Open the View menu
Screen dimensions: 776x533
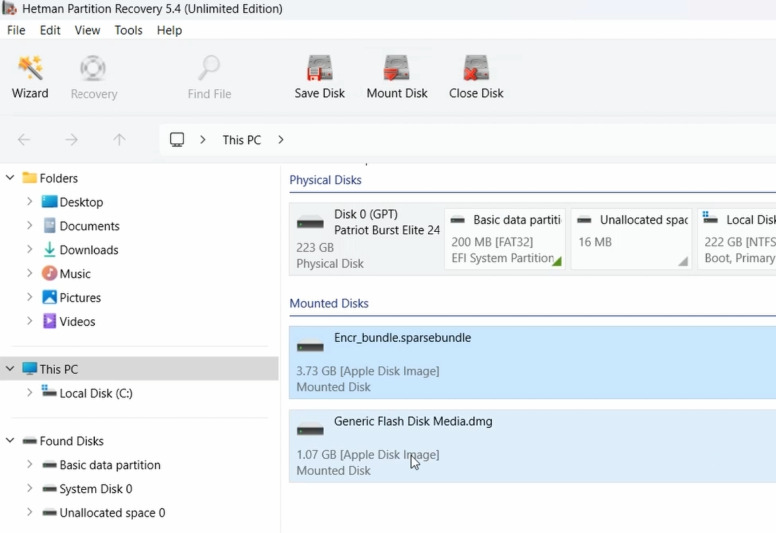pyautogui.click(x=88, y=30)
